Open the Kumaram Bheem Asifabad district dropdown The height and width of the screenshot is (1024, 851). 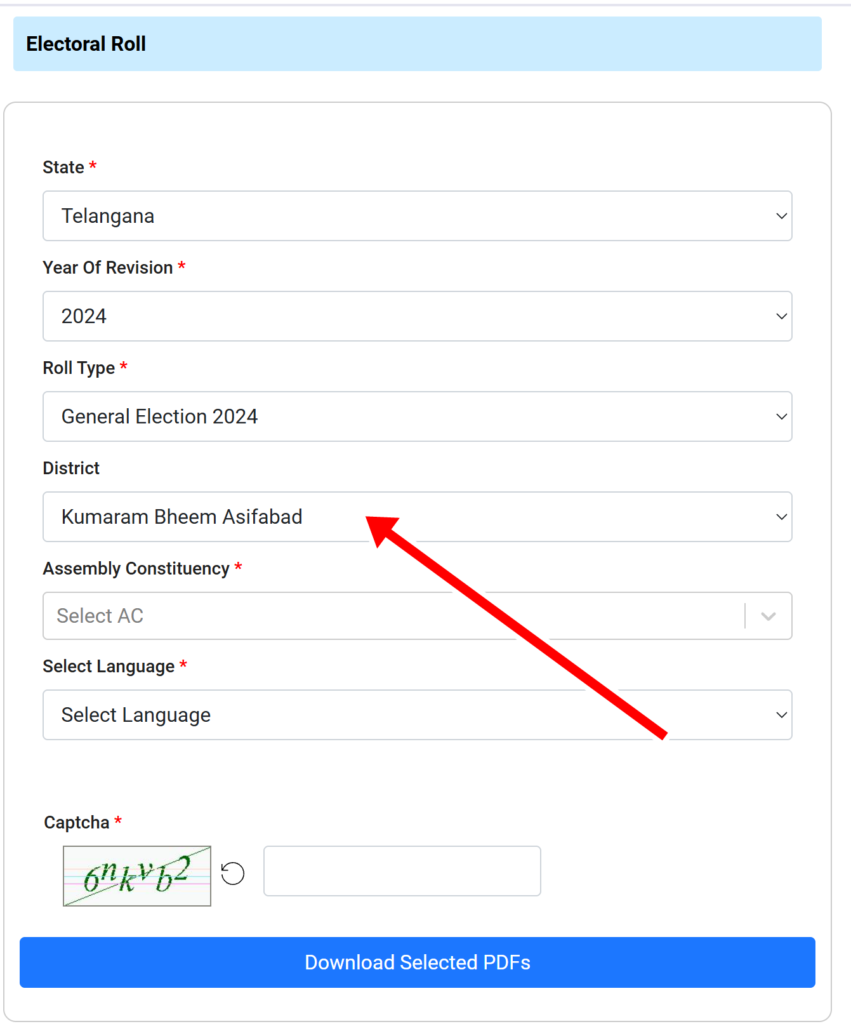(417, 517)
